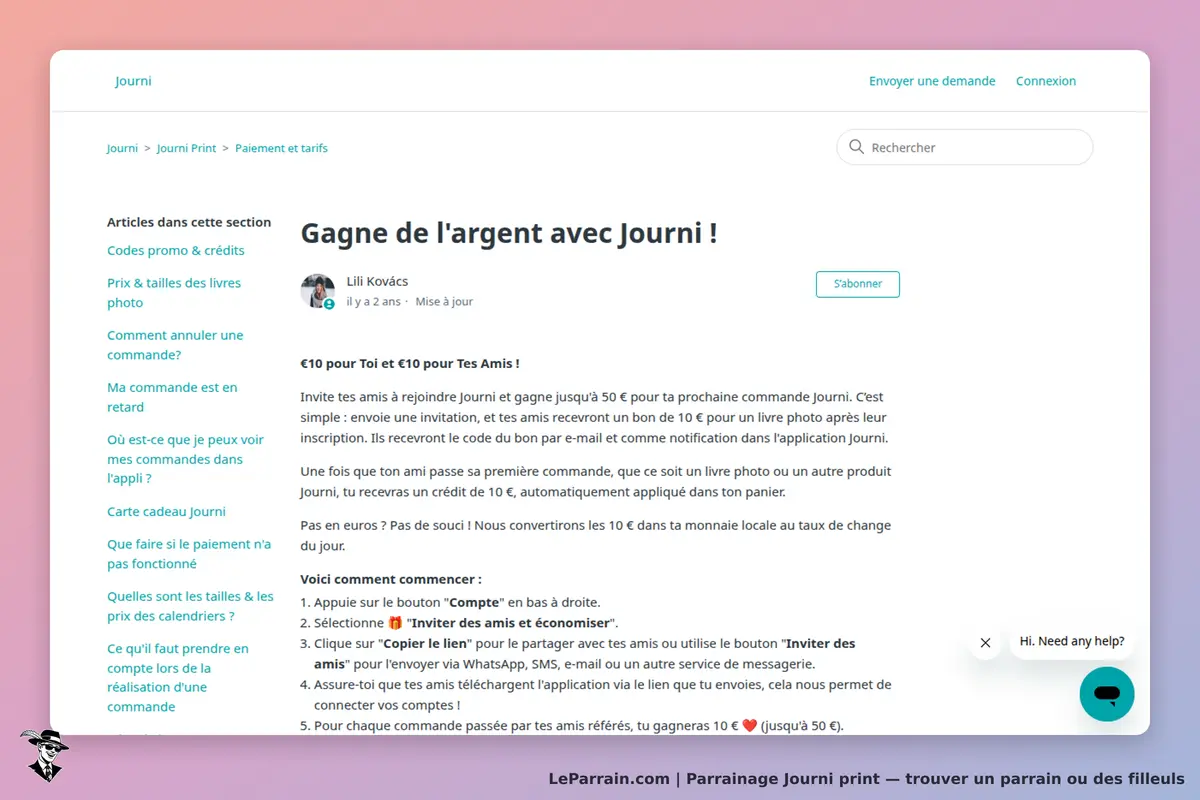Click the "Hi. Need any help?" chat message
Image resolution: width=1200 pixels, height=800 pixels.
click(x=1072, y=641)
